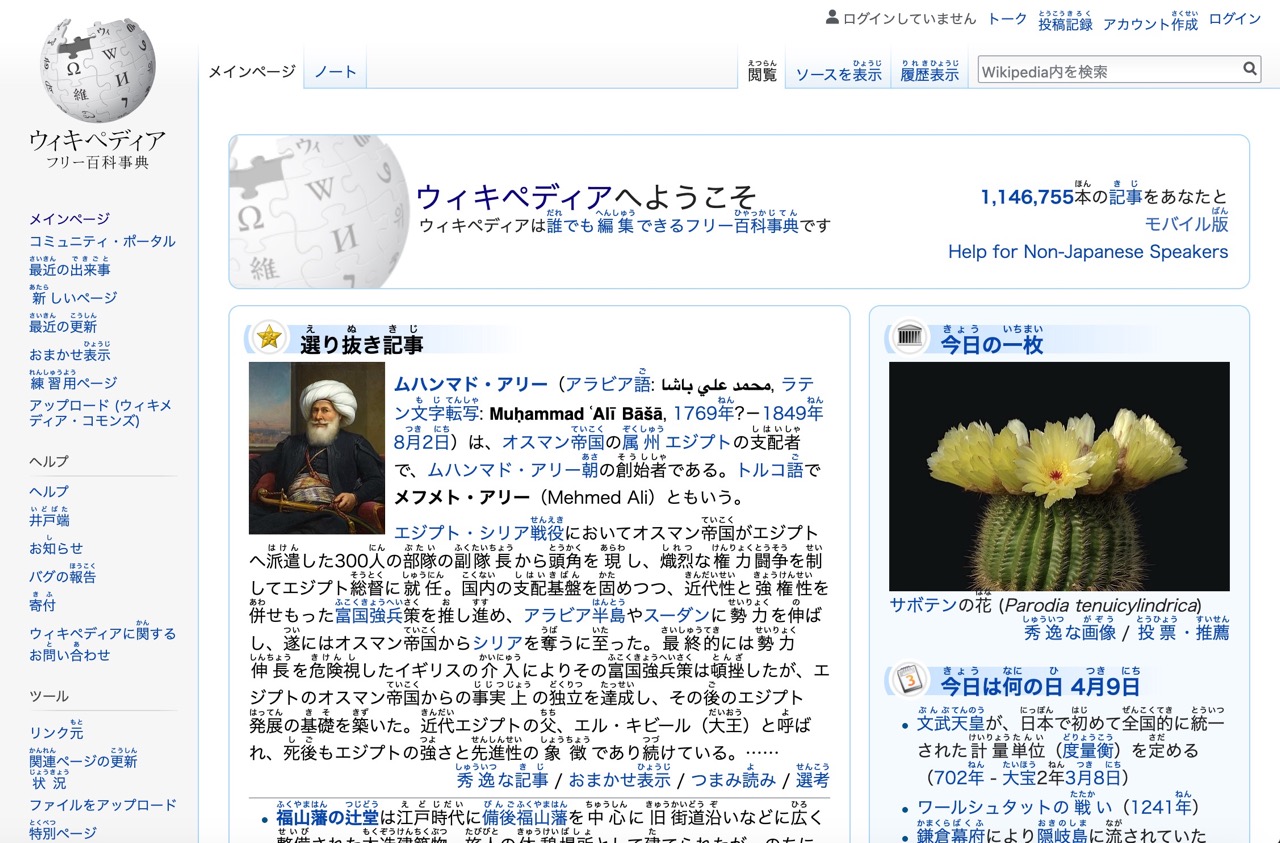Open the Muhammad Ali portrait thumbnail

point(317,448)
